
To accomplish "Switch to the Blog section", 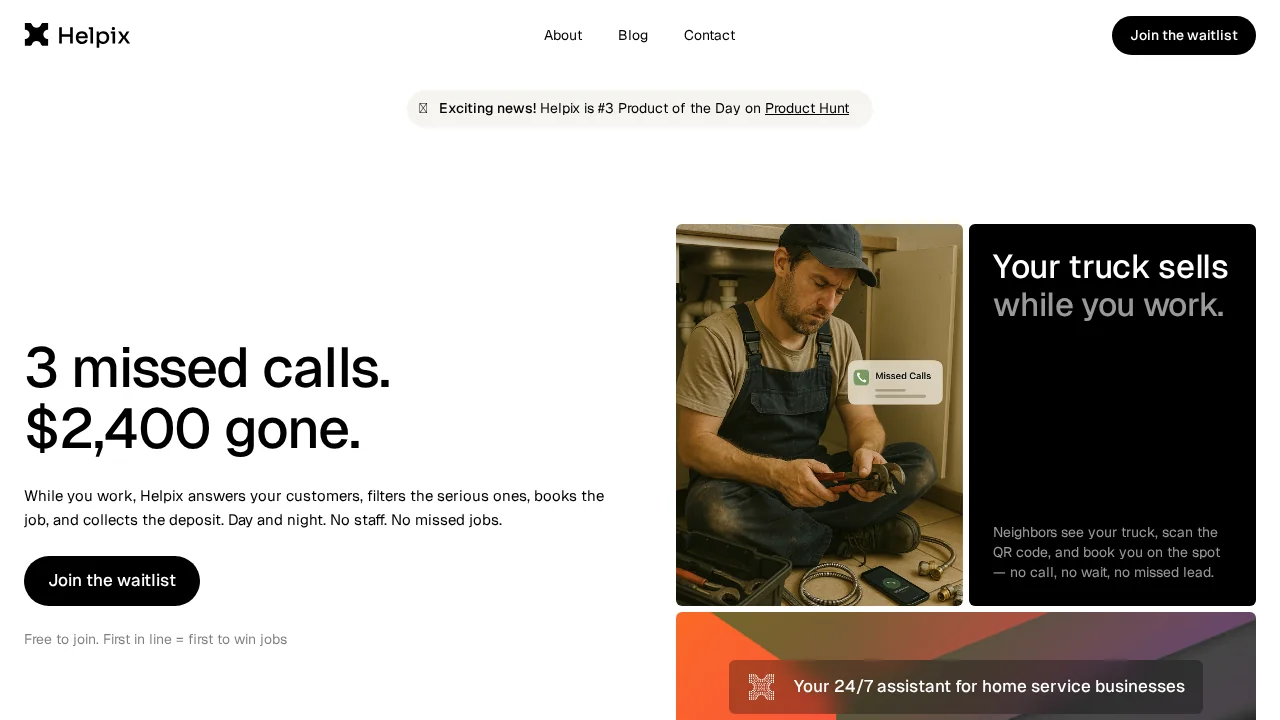I will [633, 35].
